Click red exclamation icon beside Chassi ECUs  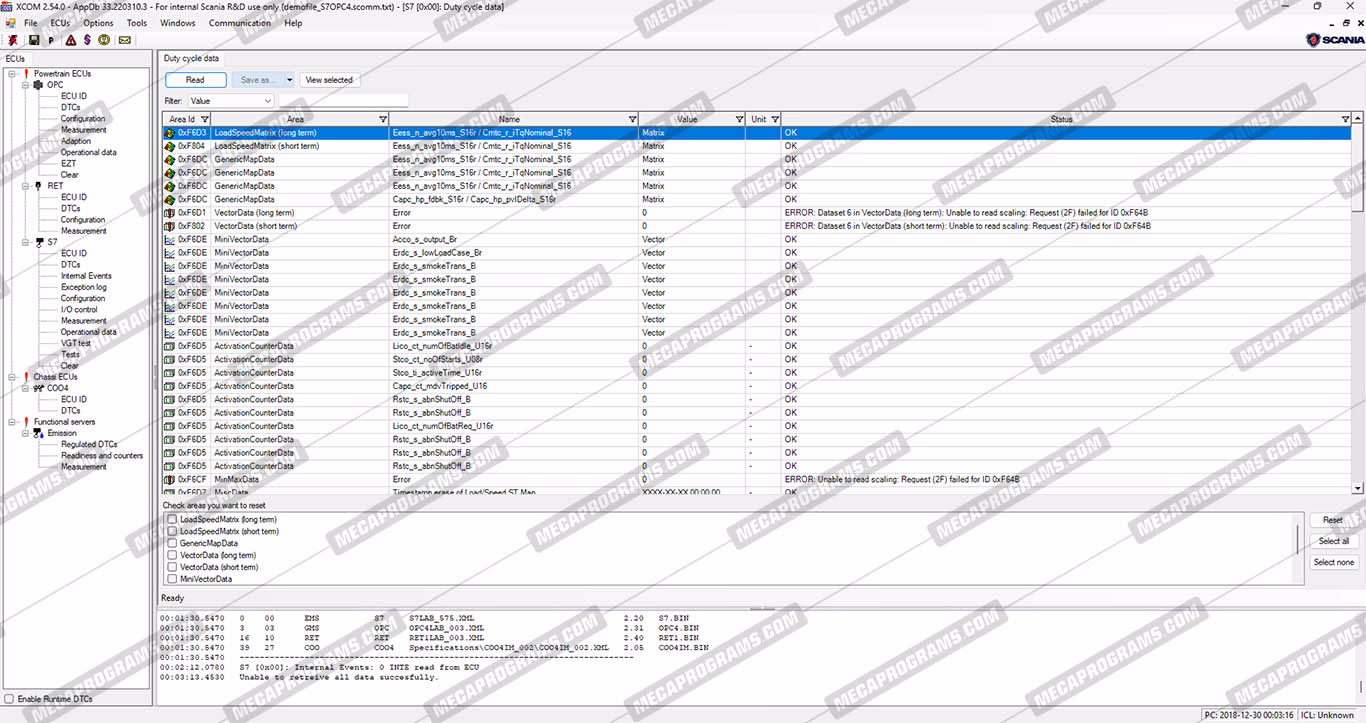(26, 377)
